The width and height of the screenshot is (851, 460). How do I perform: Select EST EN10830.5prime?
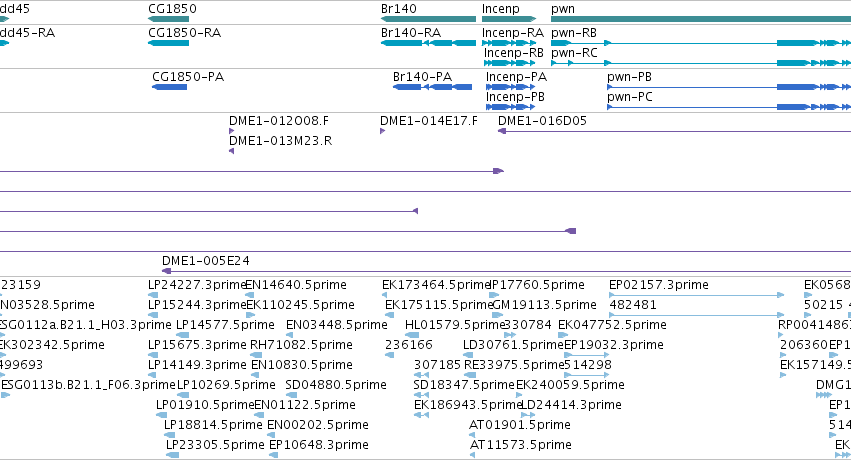pos(302,365)
